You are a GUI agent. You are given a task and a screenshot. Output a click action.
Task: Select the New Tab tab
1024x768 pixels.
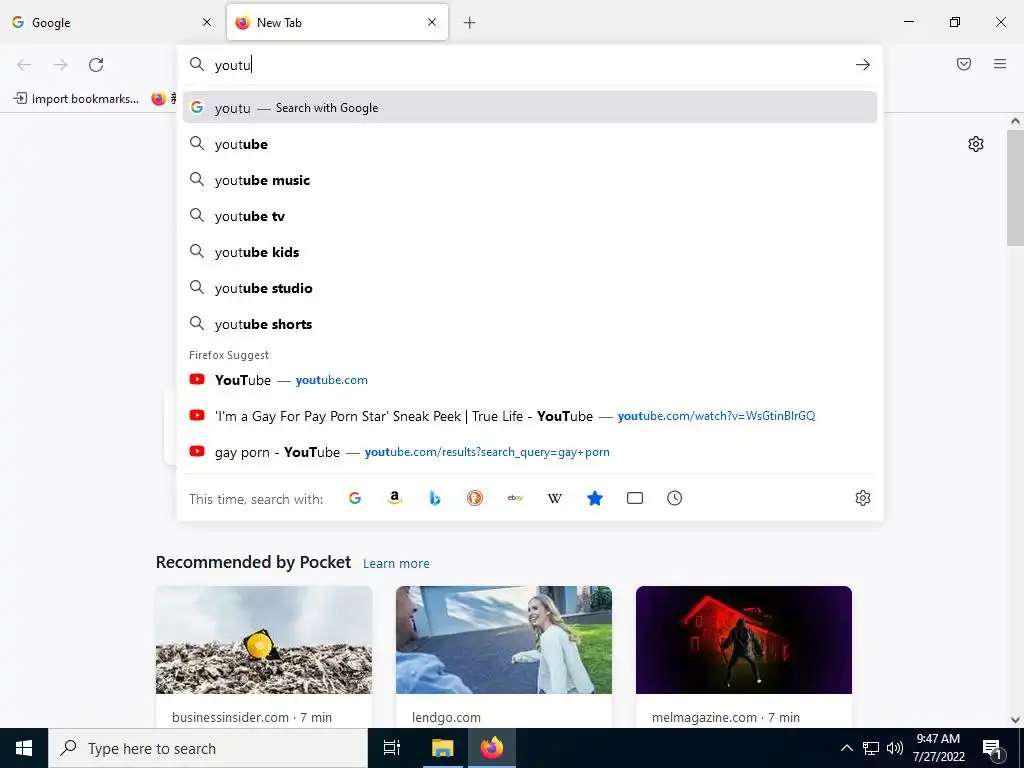click(x=337, y=22)
